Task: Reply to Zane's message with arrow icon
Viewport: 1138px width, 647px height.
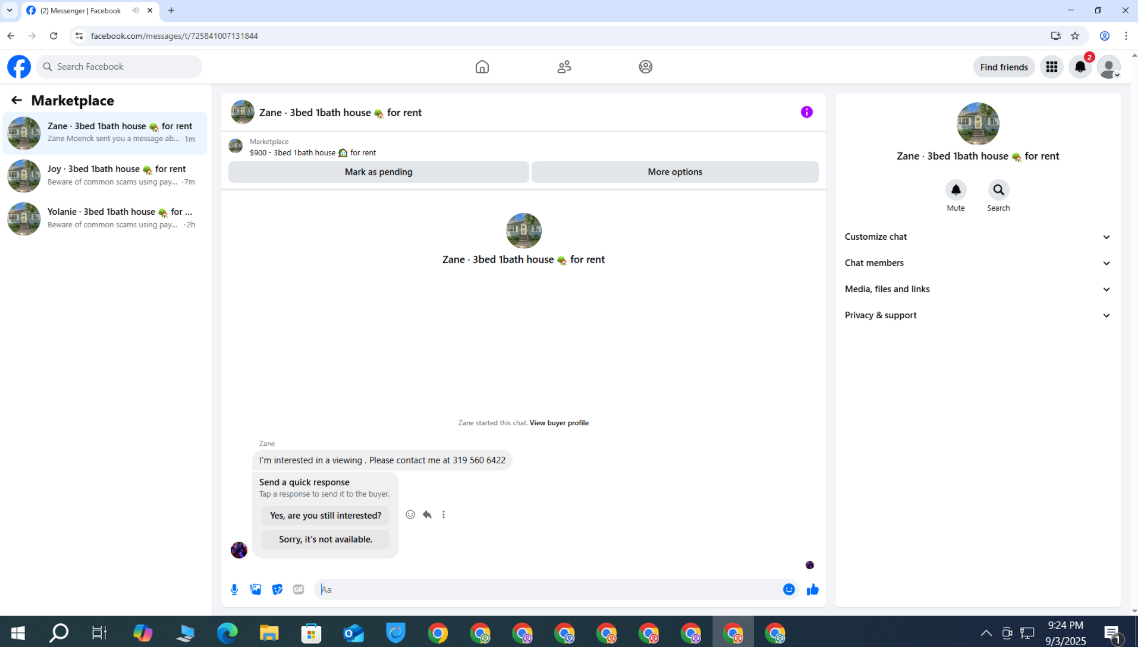Action: pos(427,514)
